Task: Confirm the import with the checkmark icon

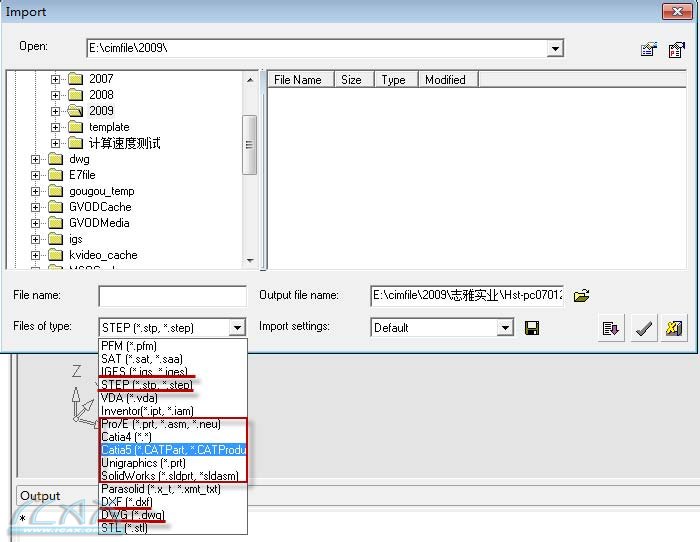Action: pos(643,329)
